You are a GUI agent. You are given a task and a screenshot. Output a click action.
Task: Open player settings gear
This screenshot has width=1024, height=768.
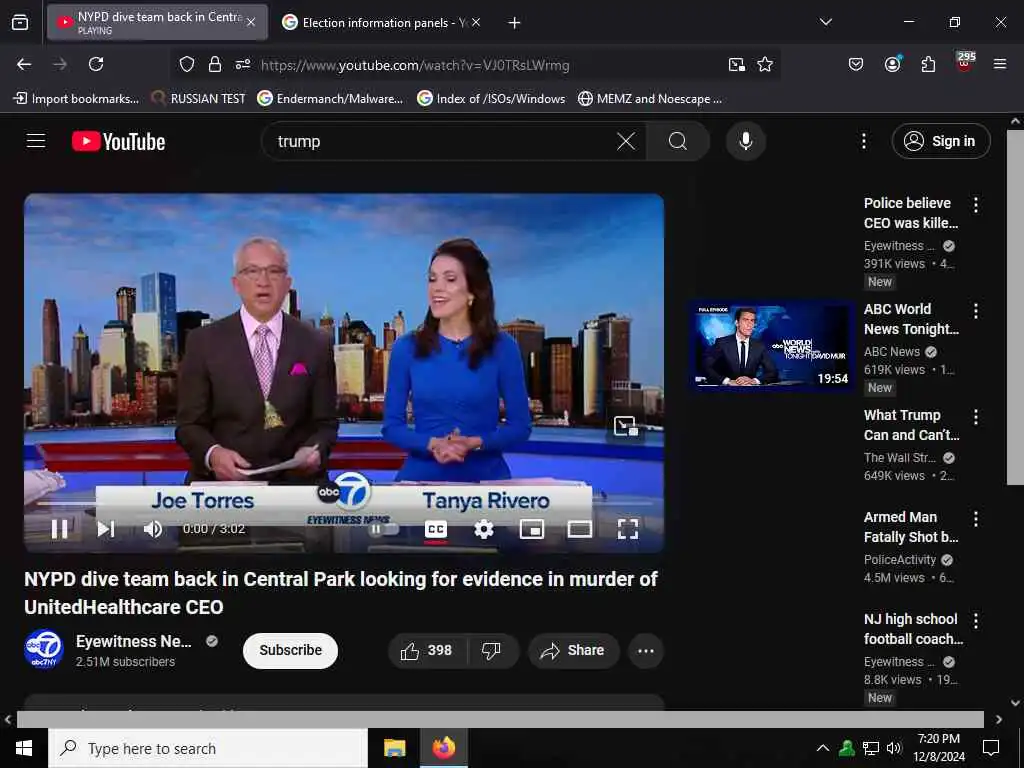tap(483, 529)
